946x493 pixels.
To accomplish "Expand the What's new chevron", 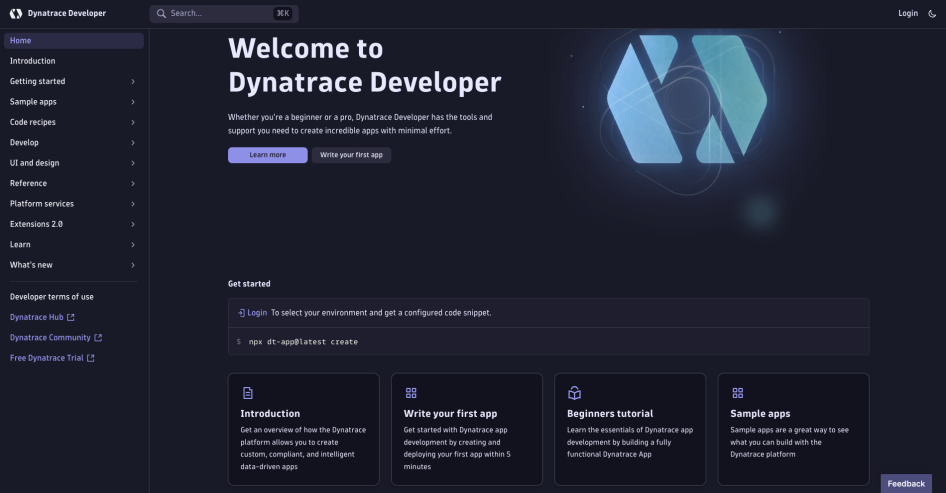I will [x=133, y=265].
